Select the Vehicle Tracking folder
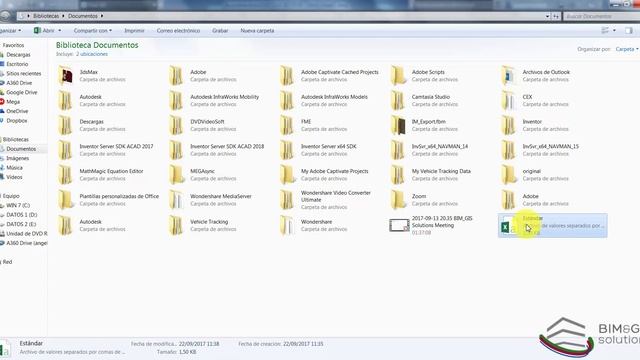Image resolution: width=640 pixels, height=360 pixels. (x=203, y=225)
